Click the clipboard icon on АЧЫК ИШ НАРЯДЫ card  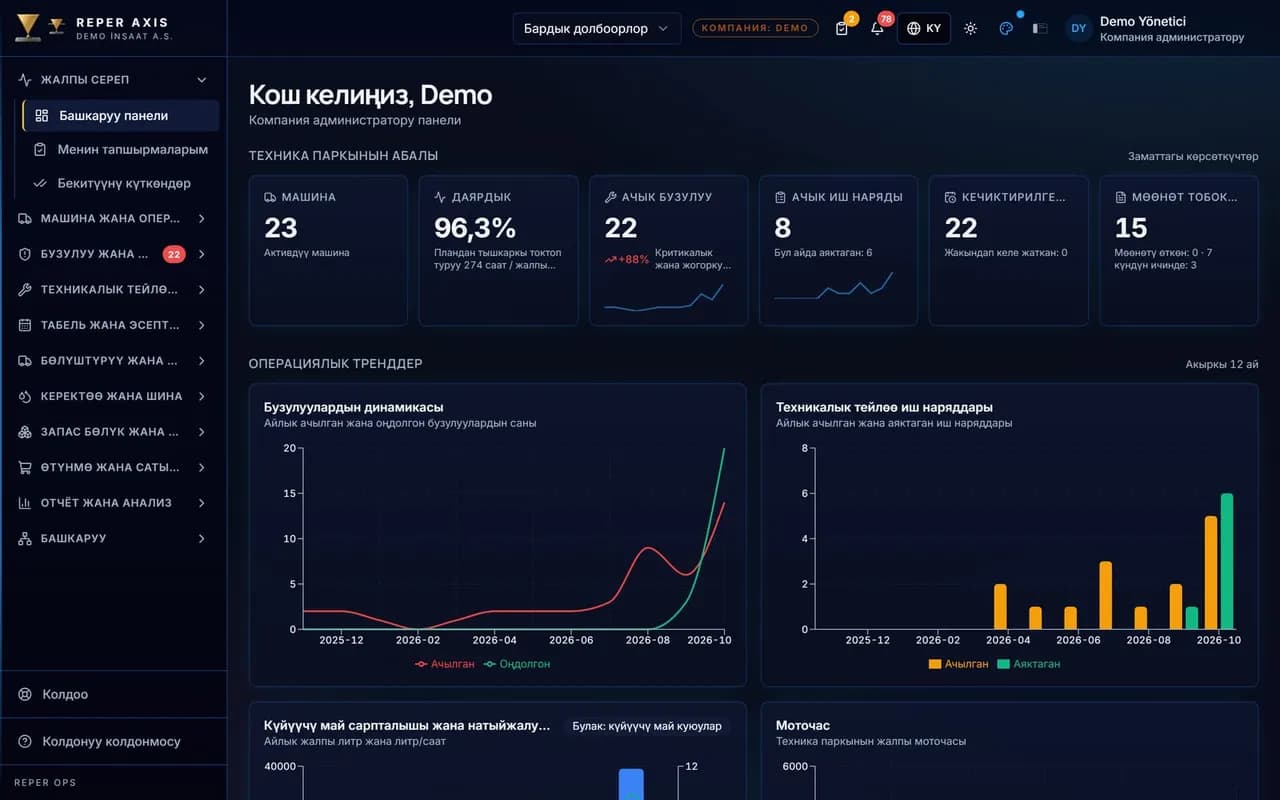tap(780, 197)
